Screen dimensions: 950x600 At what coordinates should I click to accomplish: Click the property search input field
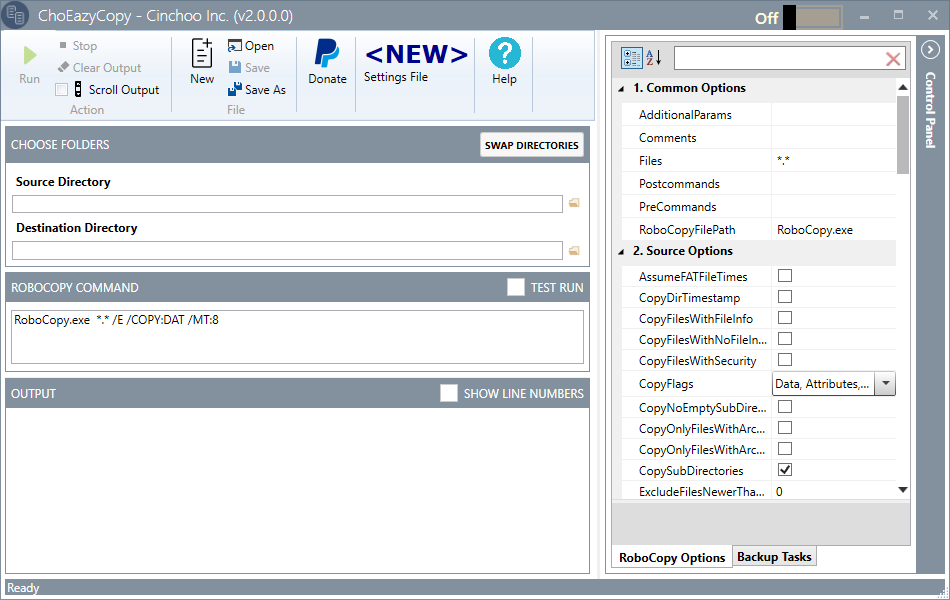pos(779,59)
